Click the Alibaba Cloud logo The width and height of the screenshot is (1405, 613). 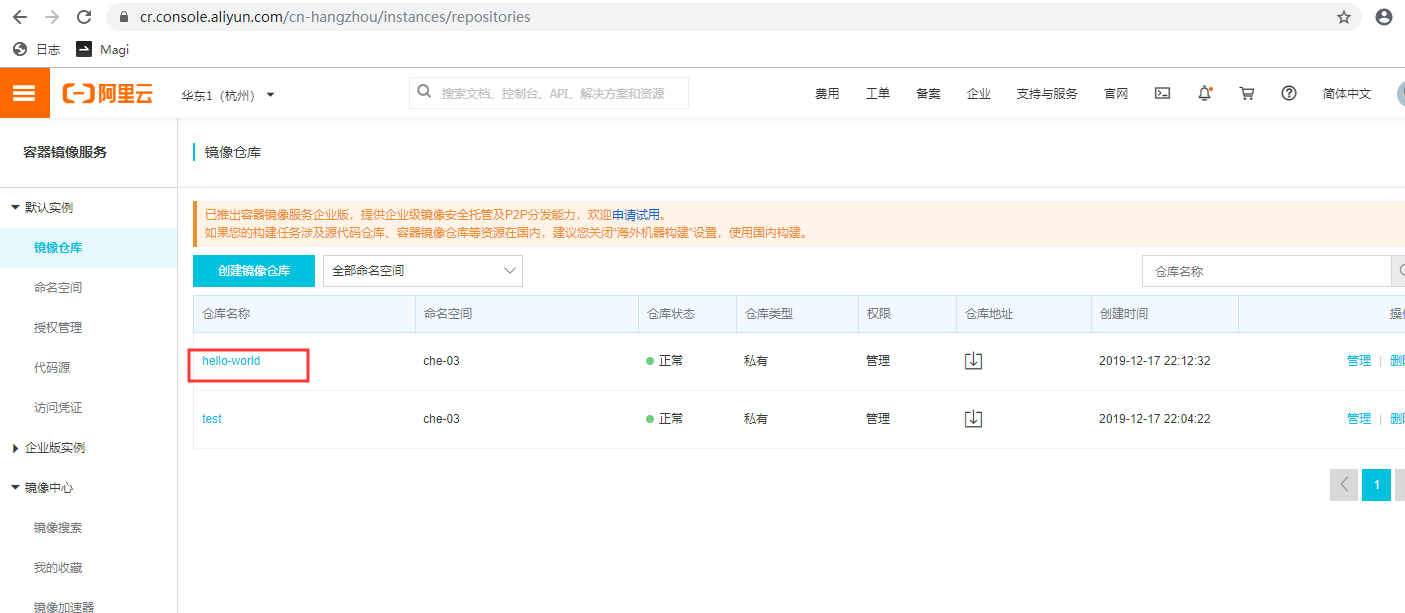pos(107,92)
